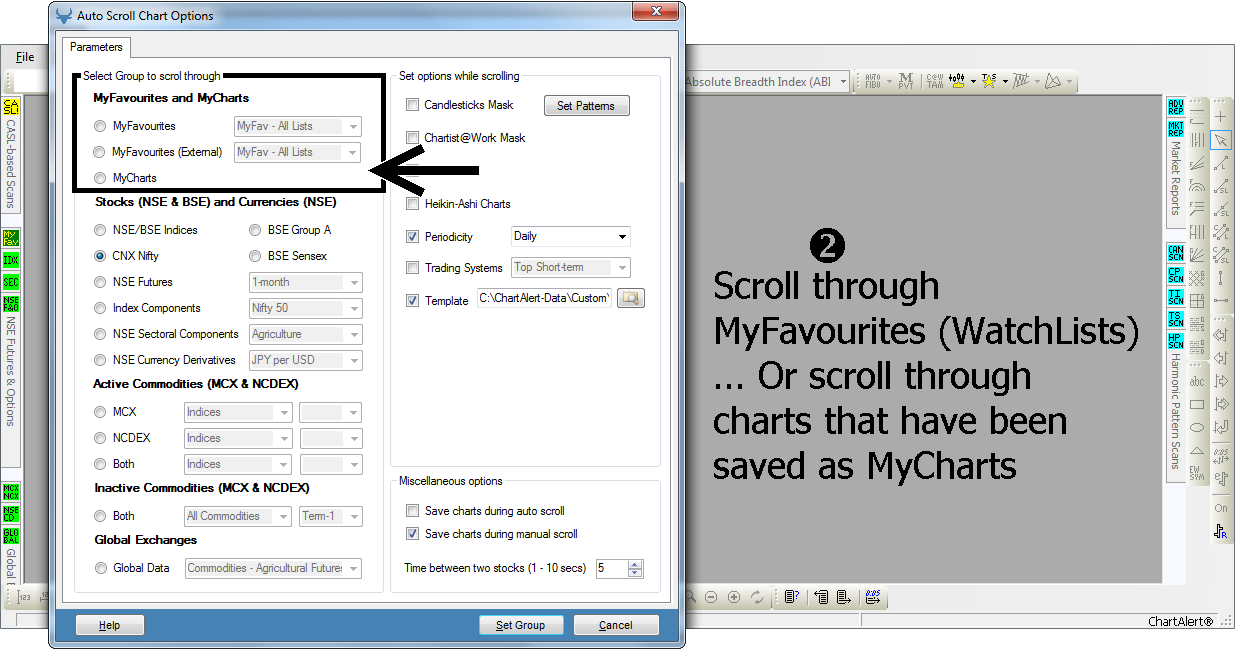Open the File menu
This screenshot has width=1235, height=650.
(25, 57)
